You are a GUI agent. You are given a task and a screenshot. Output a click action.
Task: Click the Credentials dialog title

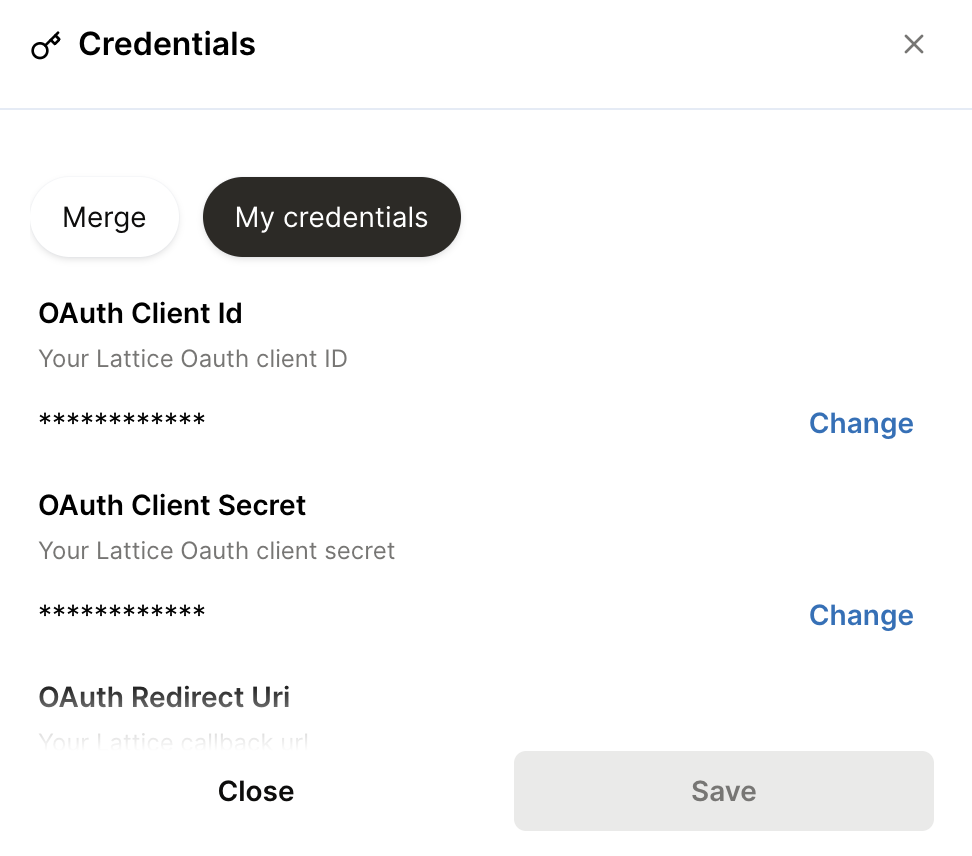167,45
